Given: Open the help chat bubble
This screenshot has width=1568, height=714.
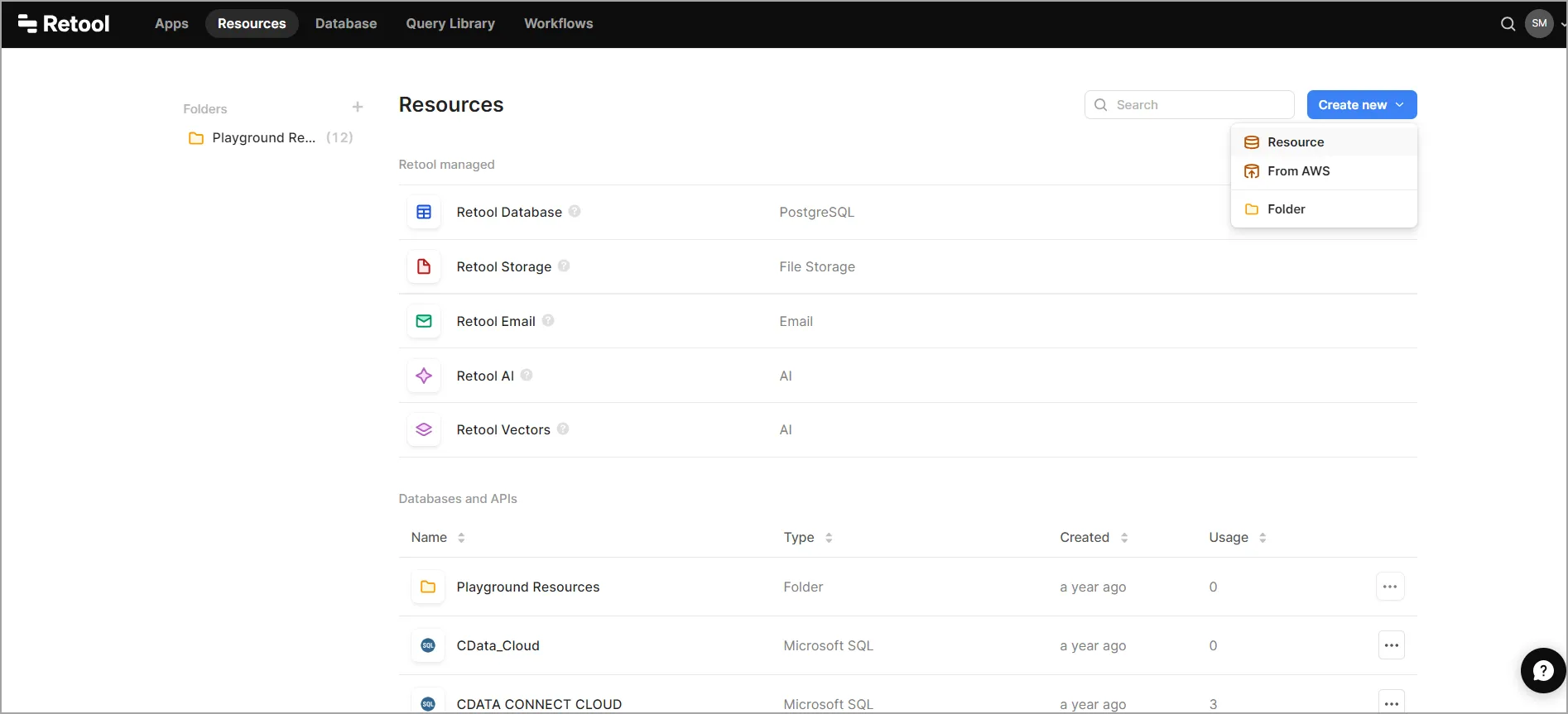Looking at the screenshot, I should pyautogui.click(x=1543, y=670).
